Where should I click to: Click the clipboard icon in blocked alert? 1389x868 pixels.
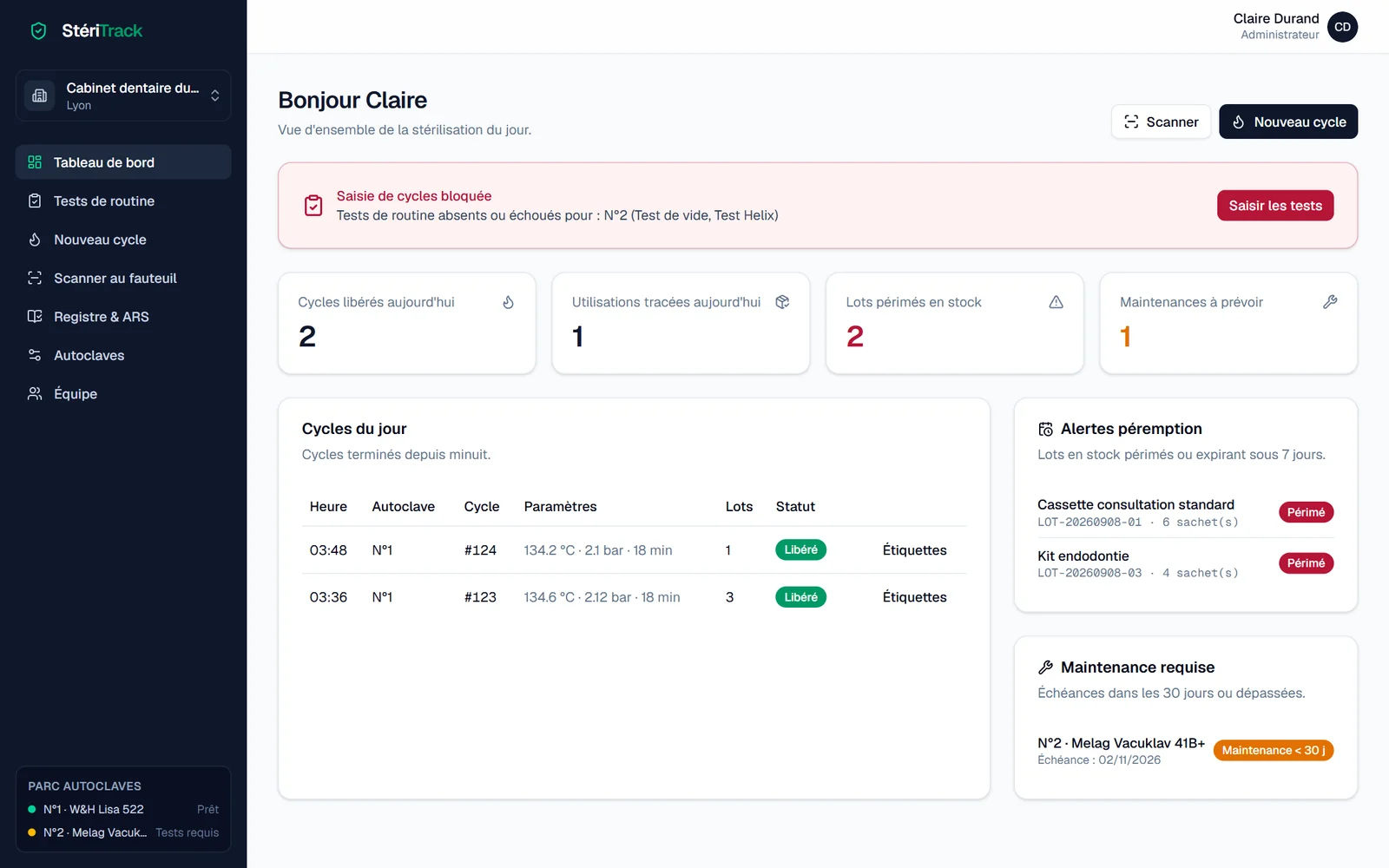[x=313, y=206]
